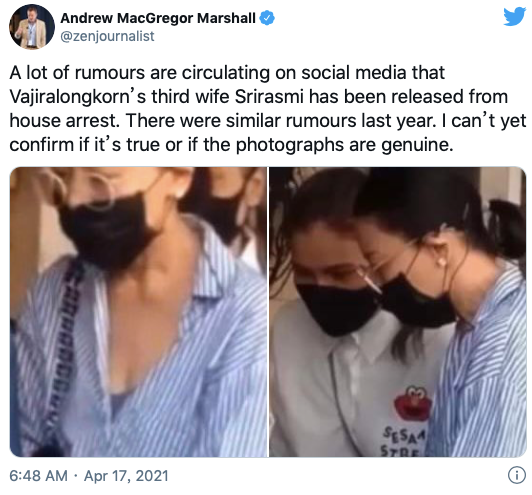Image resolution: width=532 pixels, height=495 pixels.
Task: Open the left photo of the tweet
Action: pyautogui.click(x=138, y=312)
